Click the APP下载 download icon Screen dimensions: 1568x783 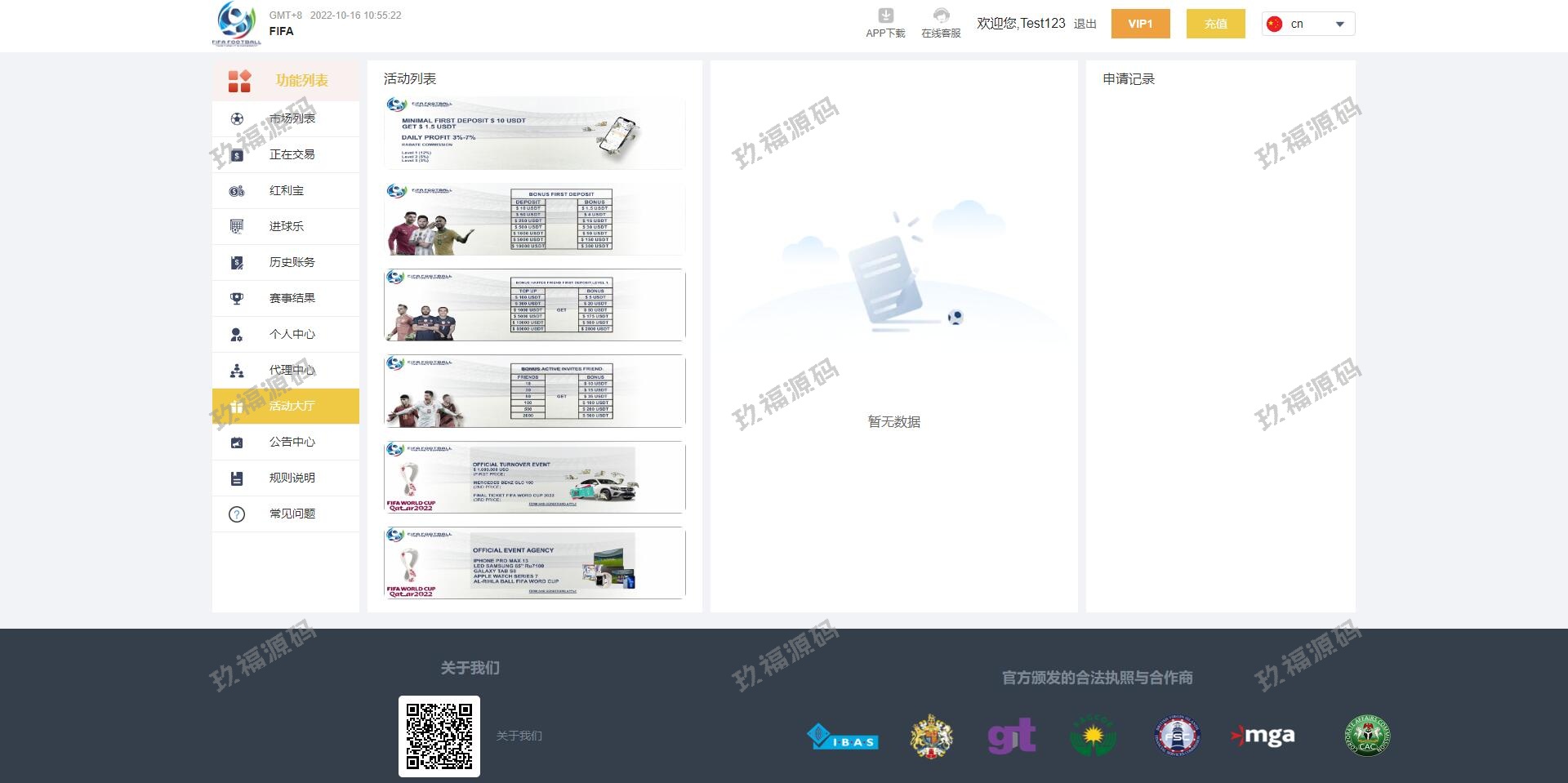[x=885, y=16]
